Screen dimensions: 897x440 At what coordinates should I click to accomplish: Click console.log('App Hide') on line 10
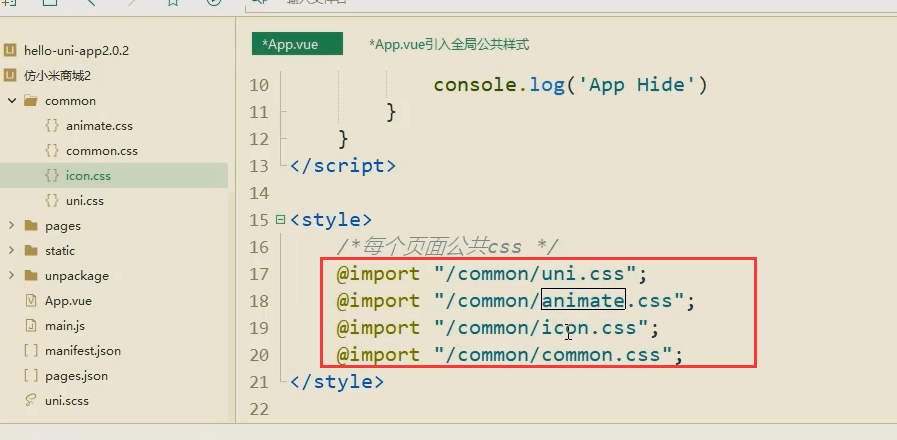[570, 85]
